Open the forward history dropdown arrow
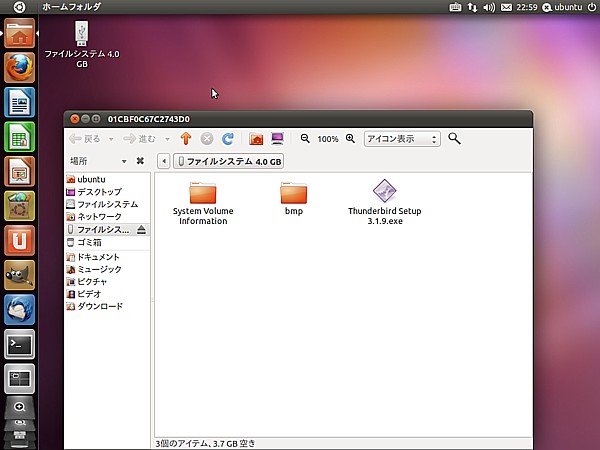Screen dimensions: 600x450 click(167, 139)
